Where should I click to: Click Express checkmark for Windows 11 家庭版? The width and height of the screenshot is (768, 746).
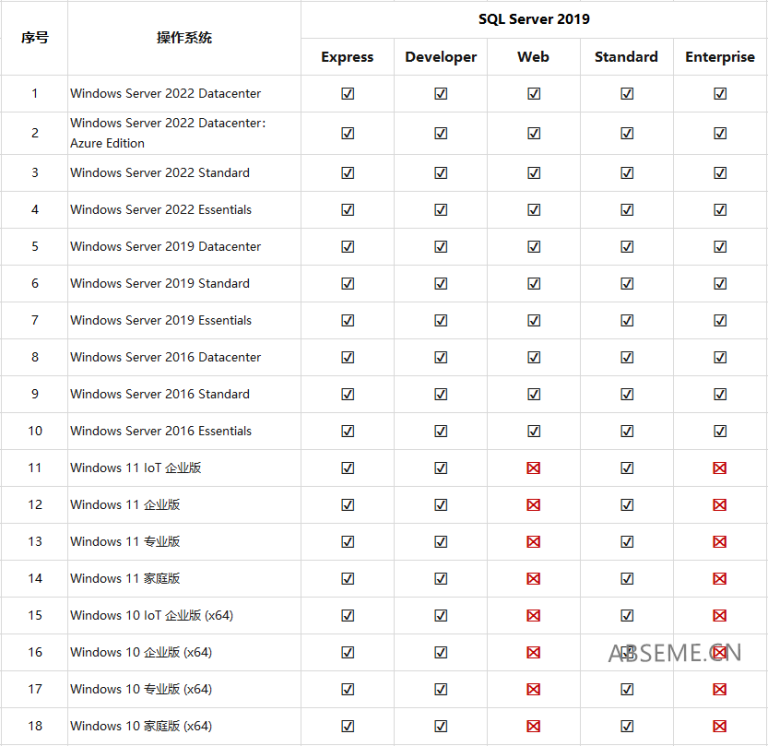pos(347,579)
